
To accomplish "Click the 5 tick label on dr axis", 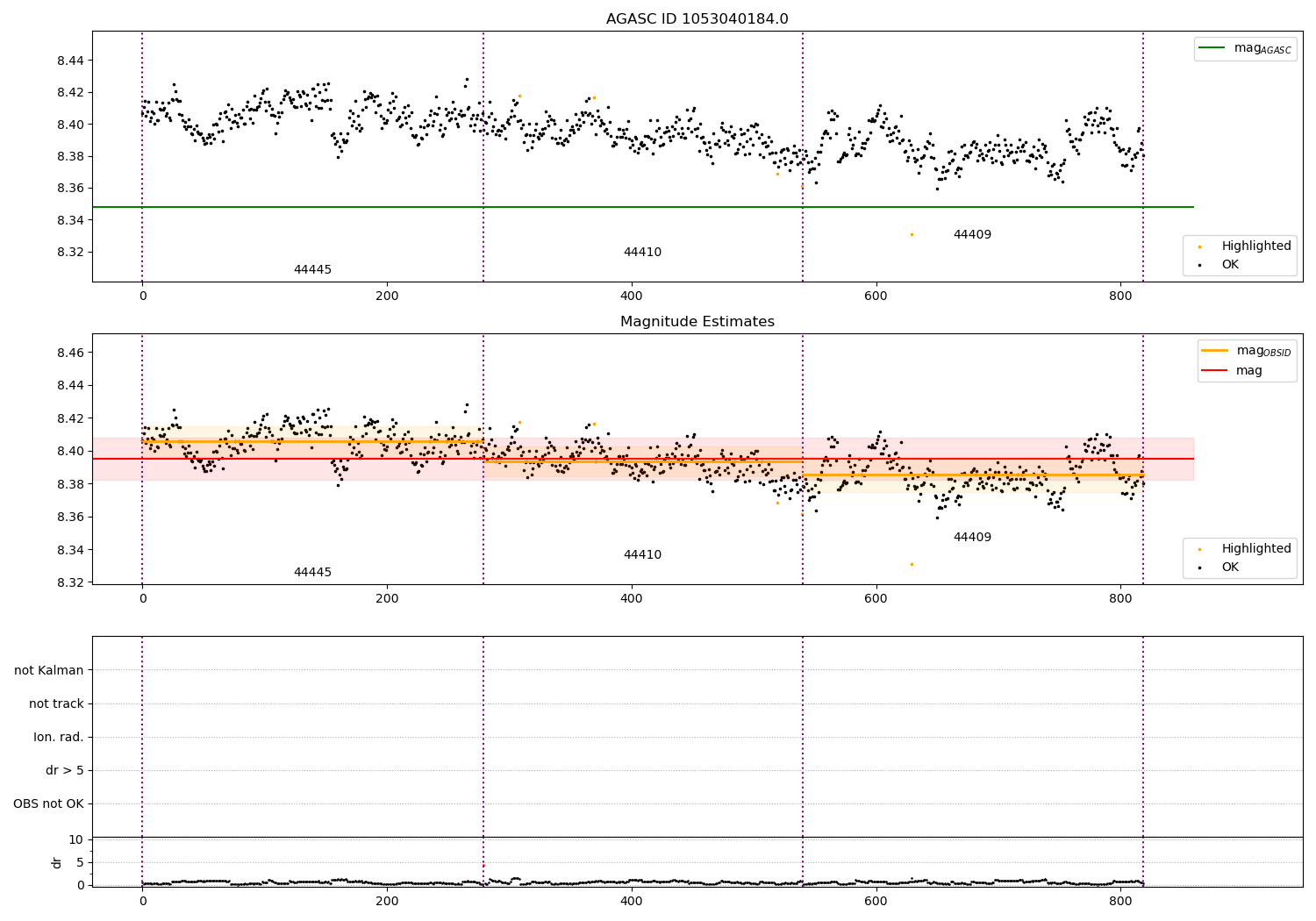I will [x=81, y=862].
